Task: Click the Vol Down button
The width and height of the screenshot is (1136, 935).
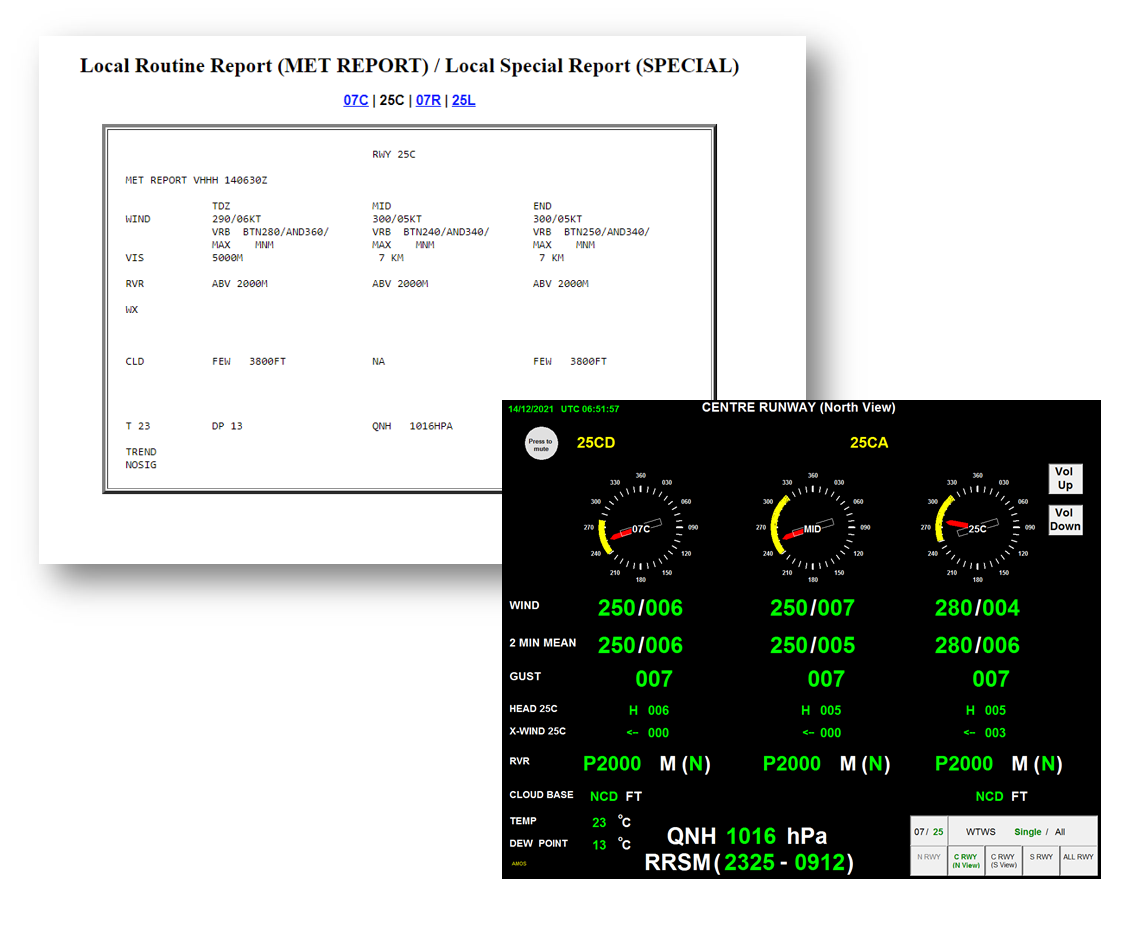Action: [1065, 520]
